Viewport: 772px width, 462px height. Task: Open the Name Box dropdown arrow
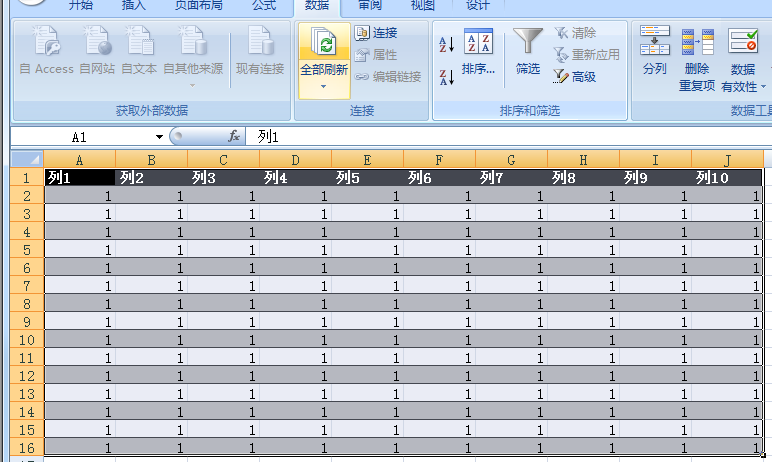tap(158, 137)
